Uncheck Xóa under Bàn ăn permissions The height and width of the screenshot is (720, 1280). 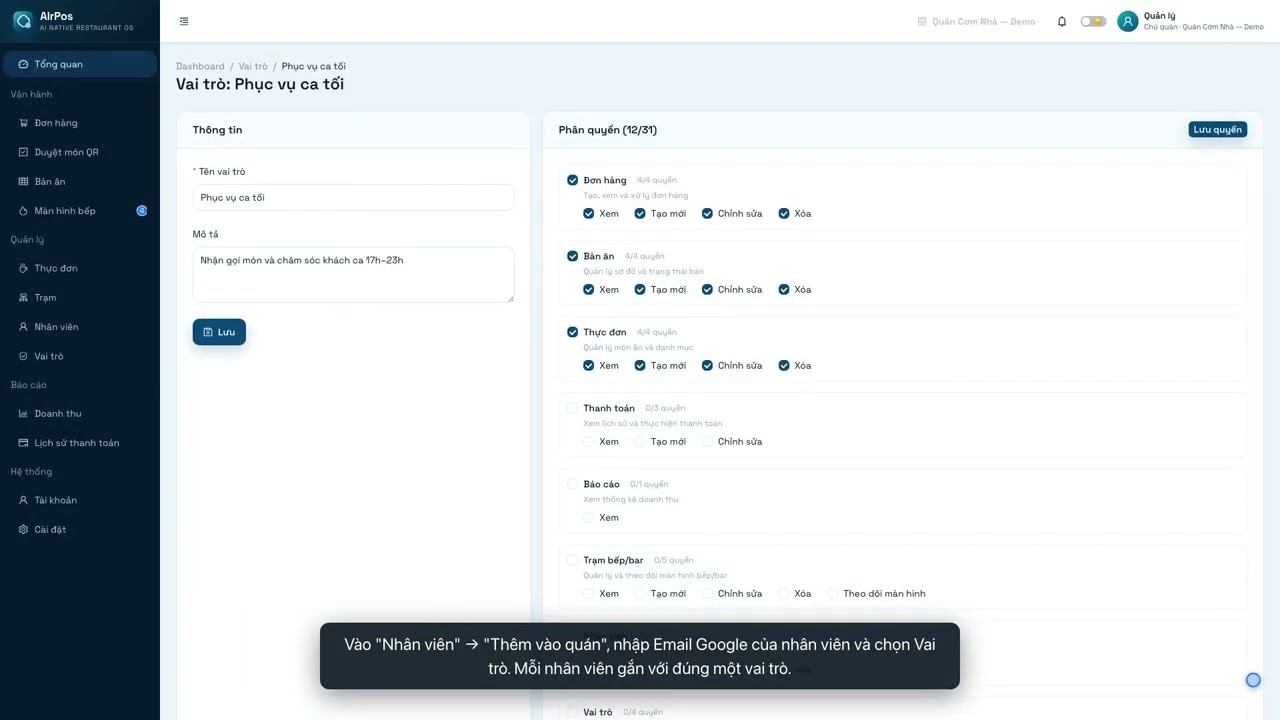coord(784,289)
